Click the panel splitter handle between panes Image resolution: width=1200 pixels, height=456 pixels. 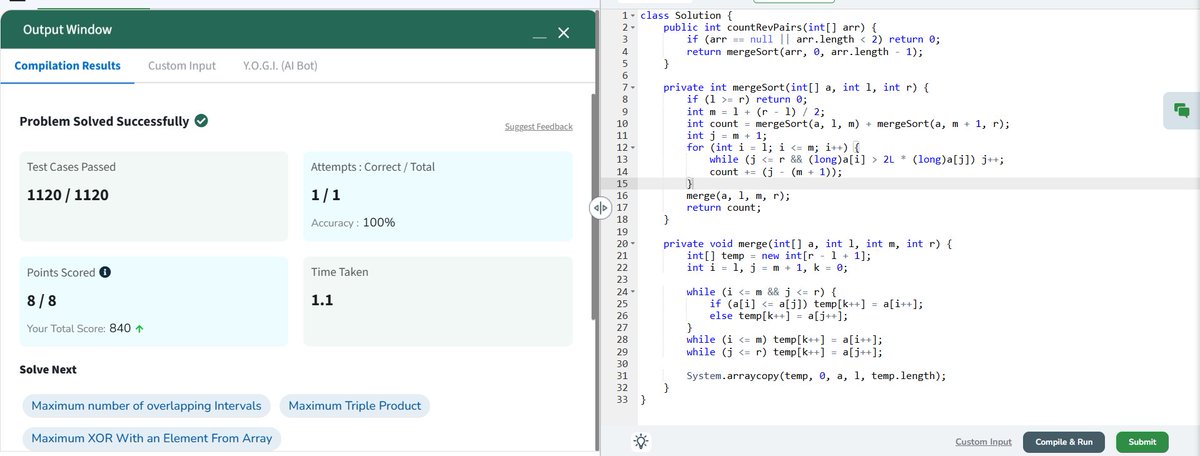pos(600,208)
